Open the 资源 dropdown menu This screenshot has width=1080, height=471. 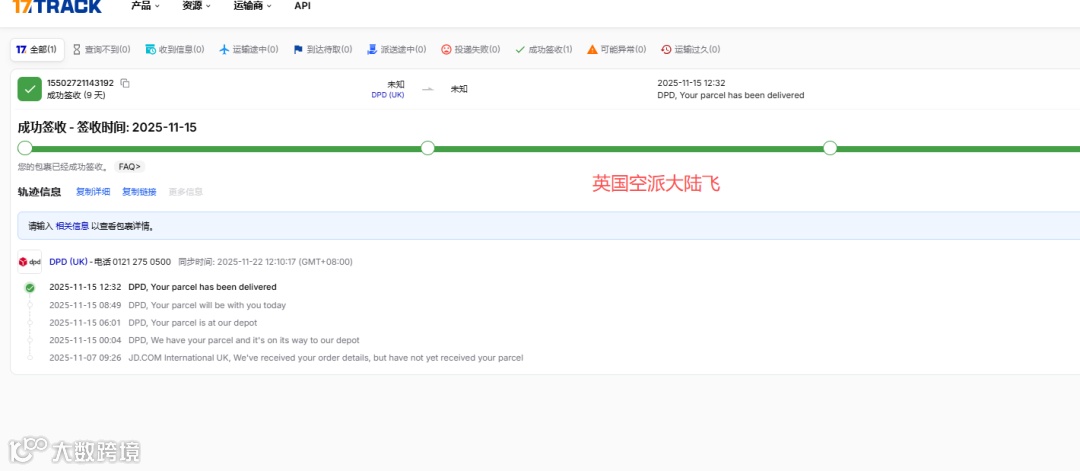click(x=196, y=6)
